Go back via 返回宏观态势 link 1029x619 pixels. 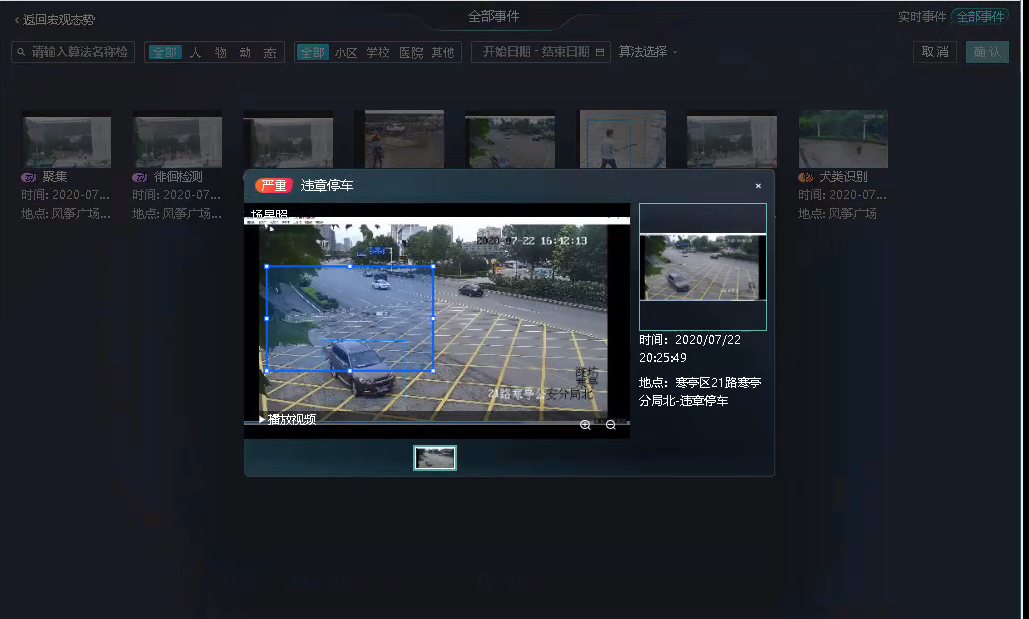55,20
